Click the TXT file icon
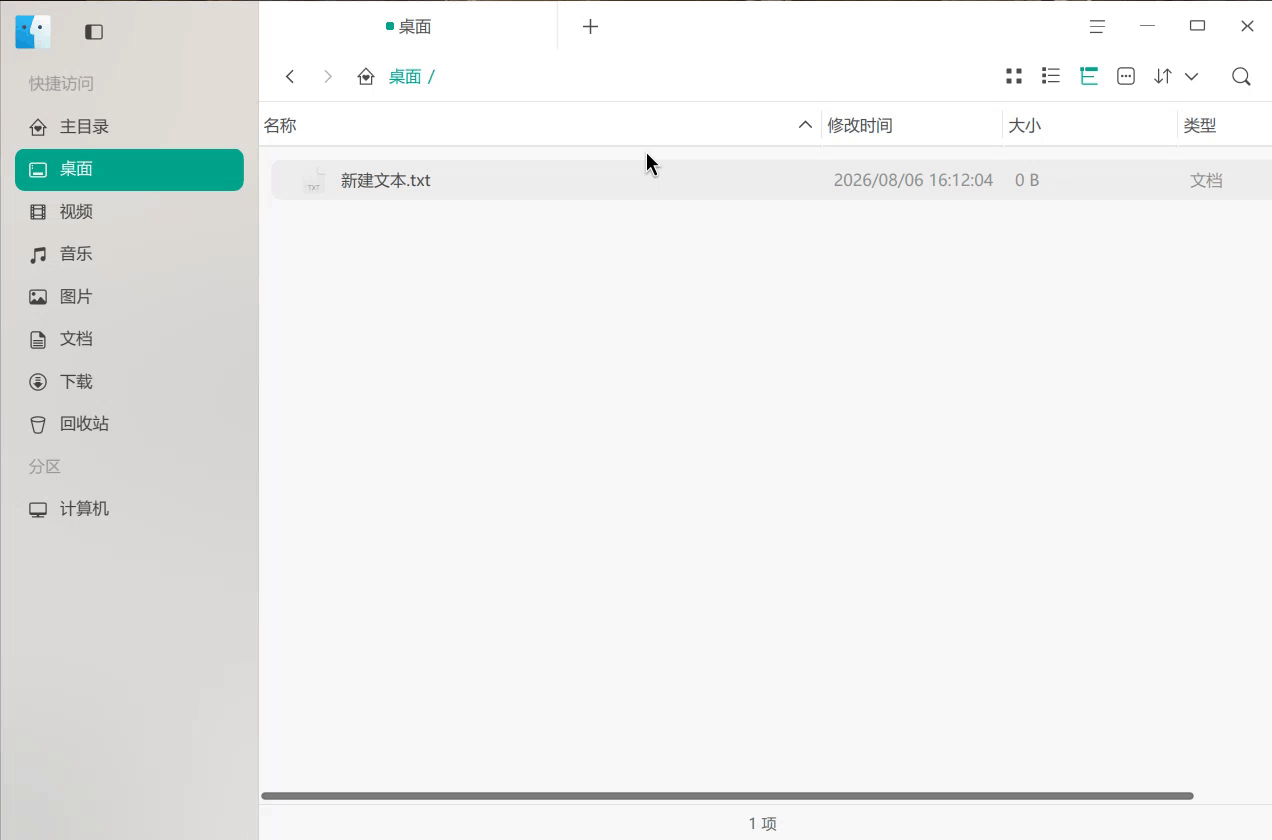 click(314, 180)
